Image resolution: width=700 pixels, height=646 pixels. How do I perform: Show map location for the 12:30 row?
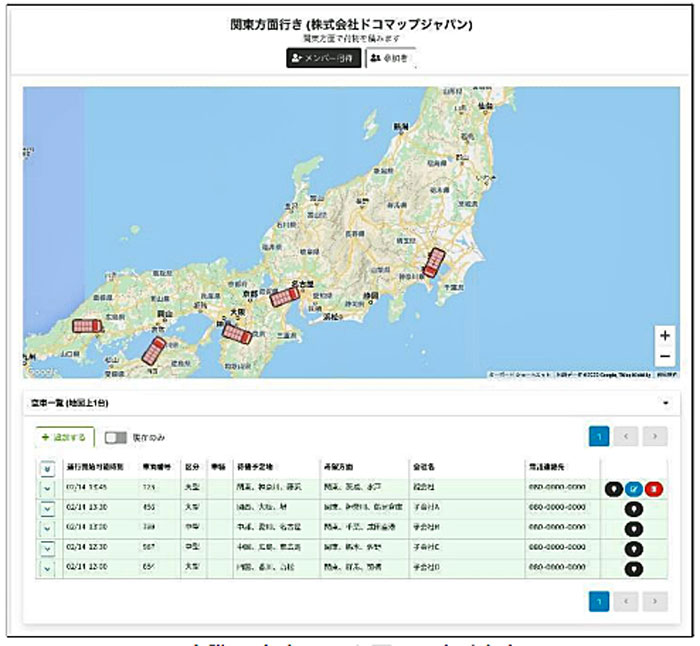(633, 549)
